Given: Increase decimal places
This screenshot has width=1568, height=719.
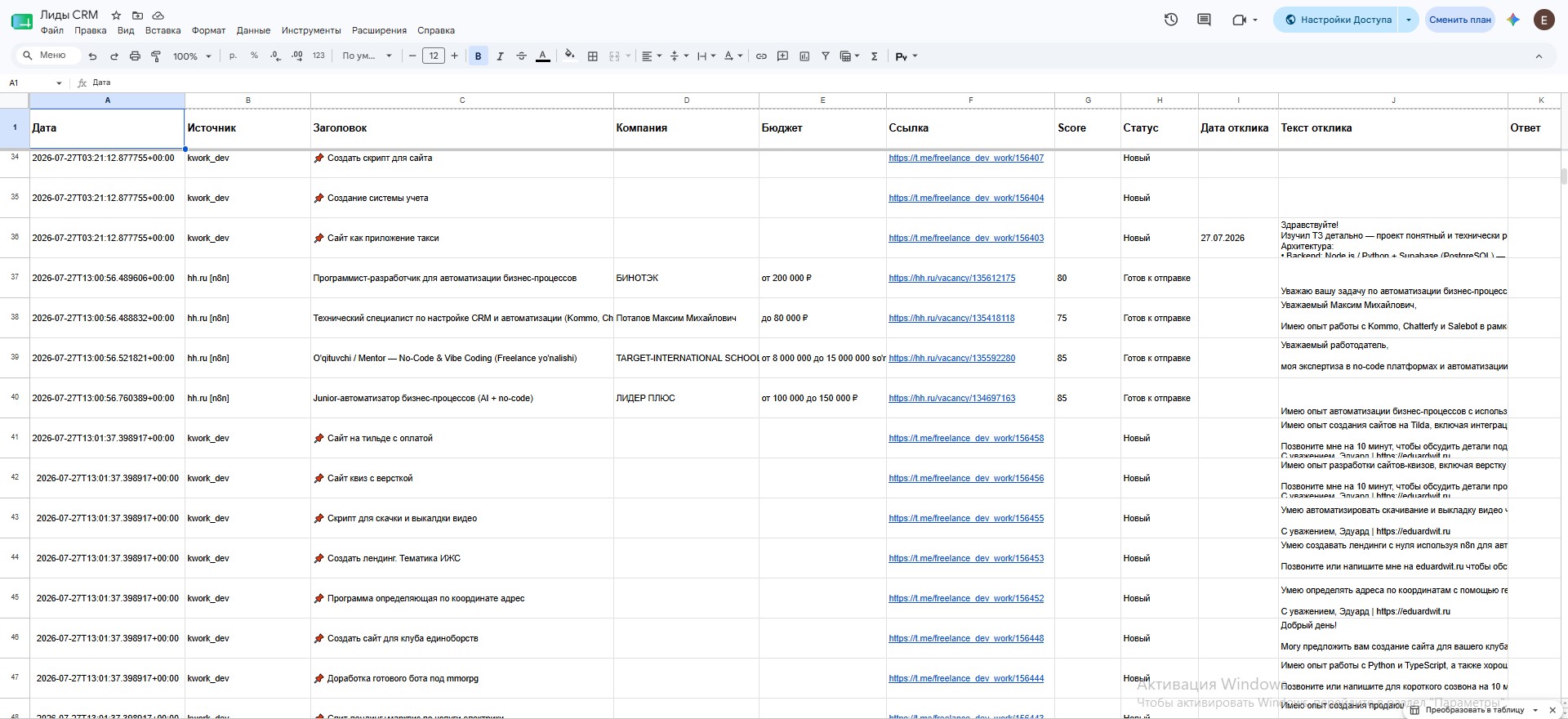Looking at the screenshot, I should (x=296, y=56).
